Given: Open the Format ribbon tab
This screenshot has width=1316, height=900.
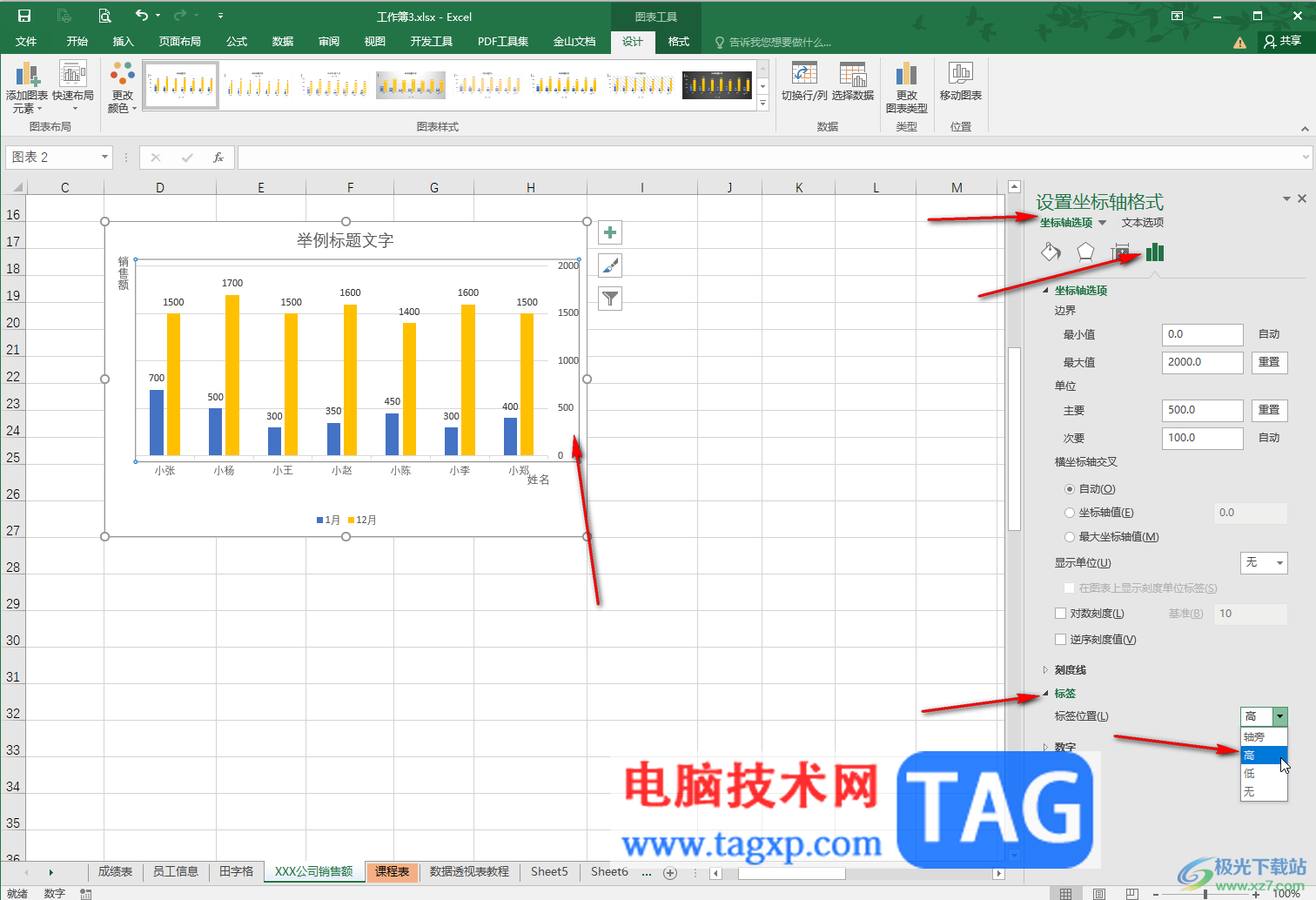Looking at the screenshot, I should pos(679,42).
